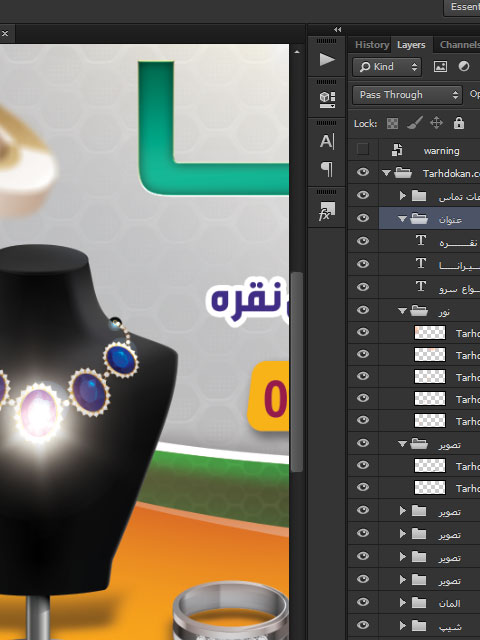Click the Tarhdokan.com group folder icon
The width and height of the screenshot is (480, 640).
tap(403, 173)
